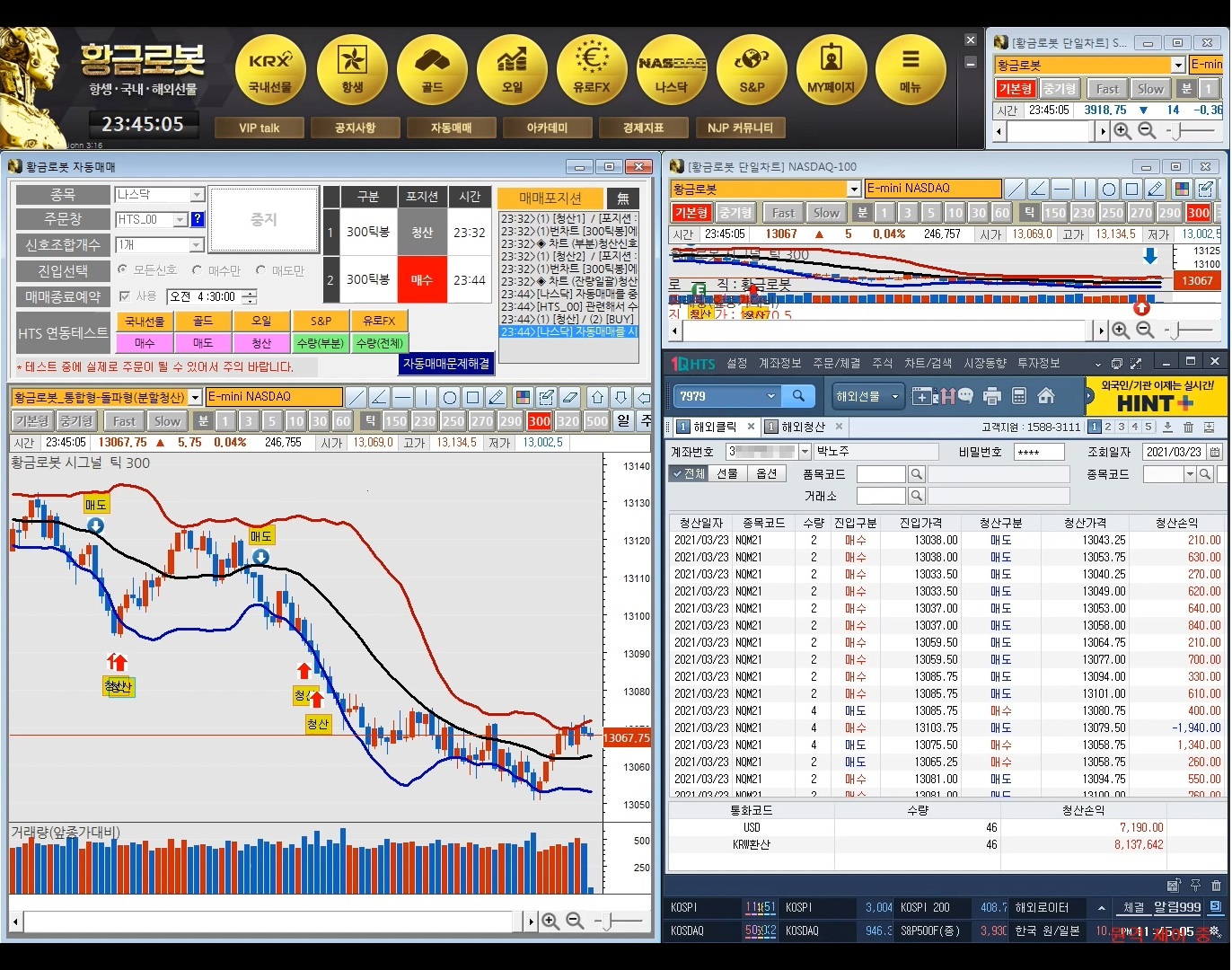Zoom in on the main chart

point(550,921)
